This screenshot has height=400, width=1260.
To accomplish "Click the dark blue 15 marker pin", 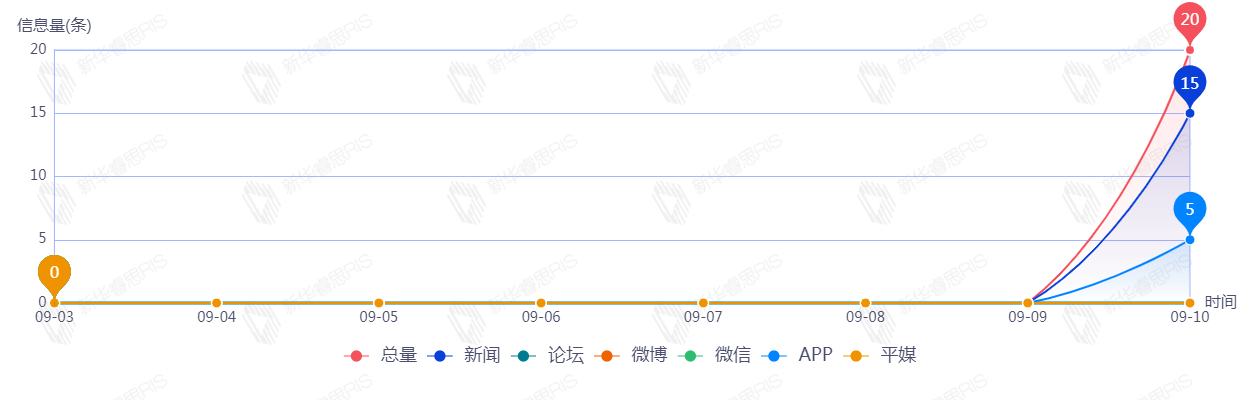I will click(1190, 84).
